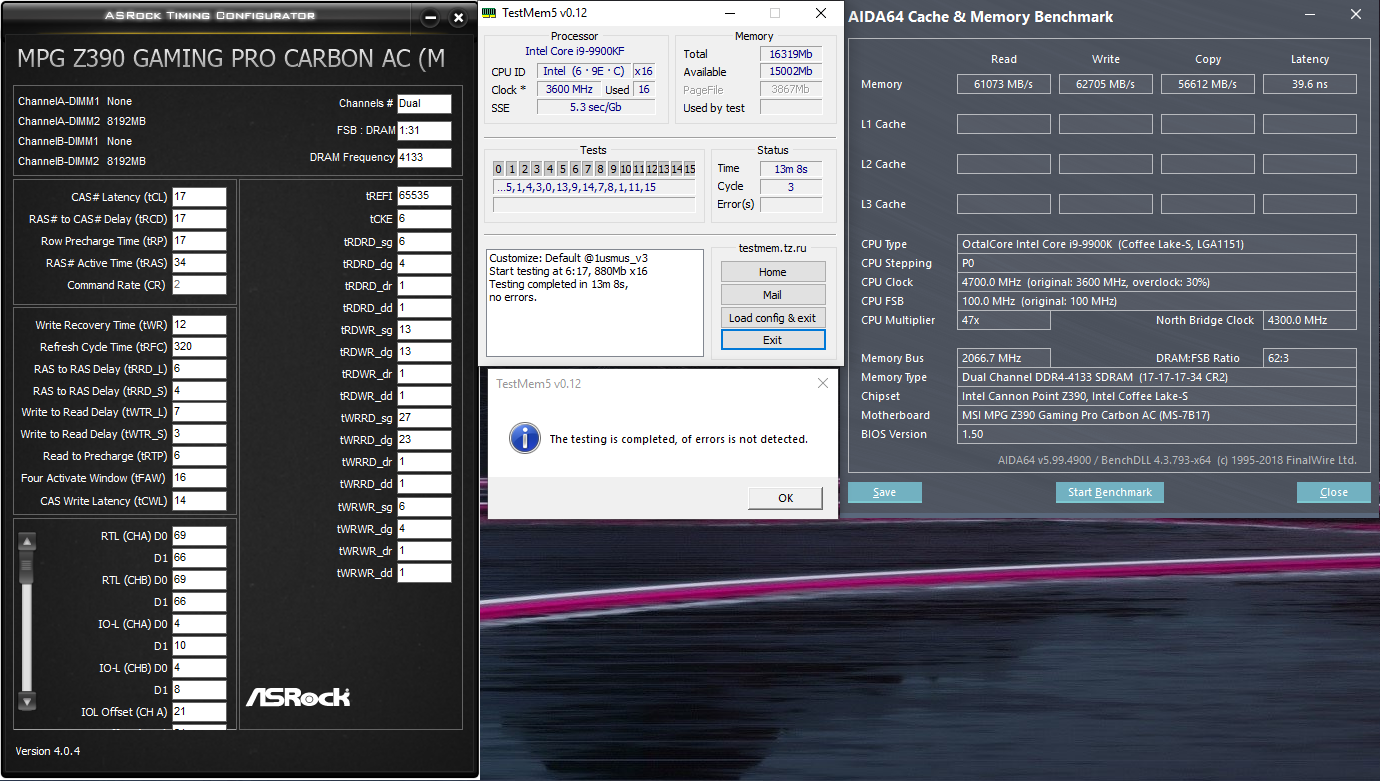Click the Exit button in TestMem5

point(773,340)
